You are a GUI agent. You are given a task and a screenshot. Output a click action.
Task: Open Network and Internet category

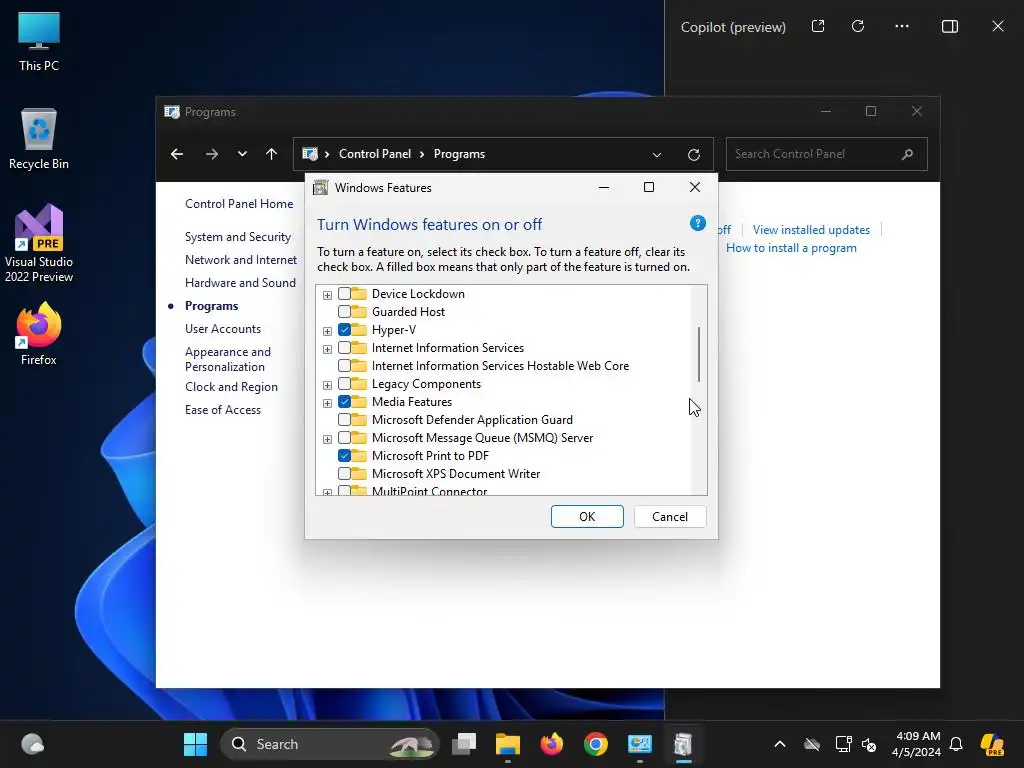point(241,259)
